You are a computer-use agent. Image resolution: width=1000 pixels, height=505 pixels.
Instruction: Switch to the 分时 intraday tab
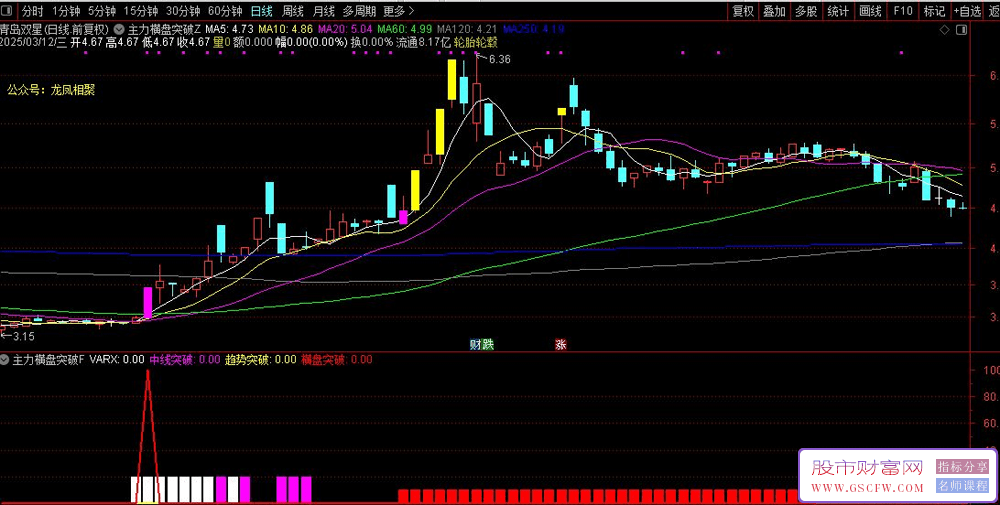pos(32,11)
